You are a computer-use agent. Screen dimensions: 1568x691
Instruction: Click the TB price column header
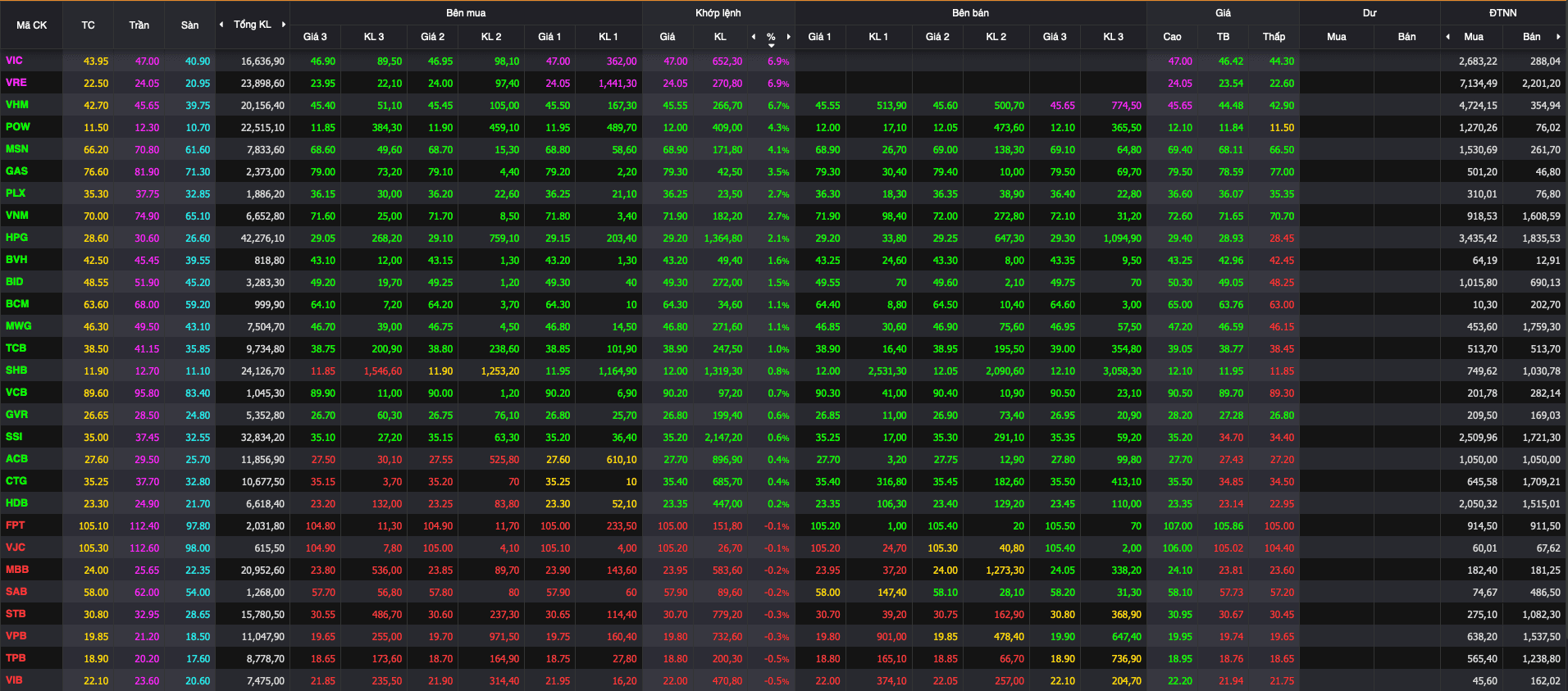[1223, 36]
